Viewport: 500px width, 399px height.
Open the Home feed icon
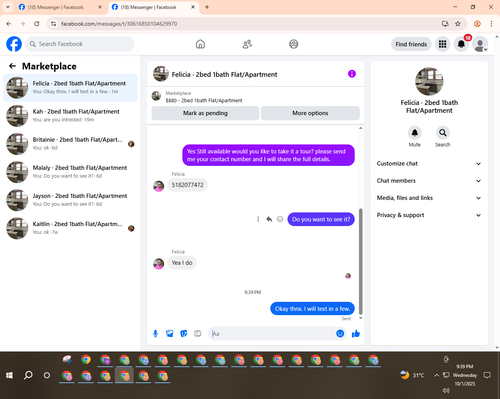200,44
